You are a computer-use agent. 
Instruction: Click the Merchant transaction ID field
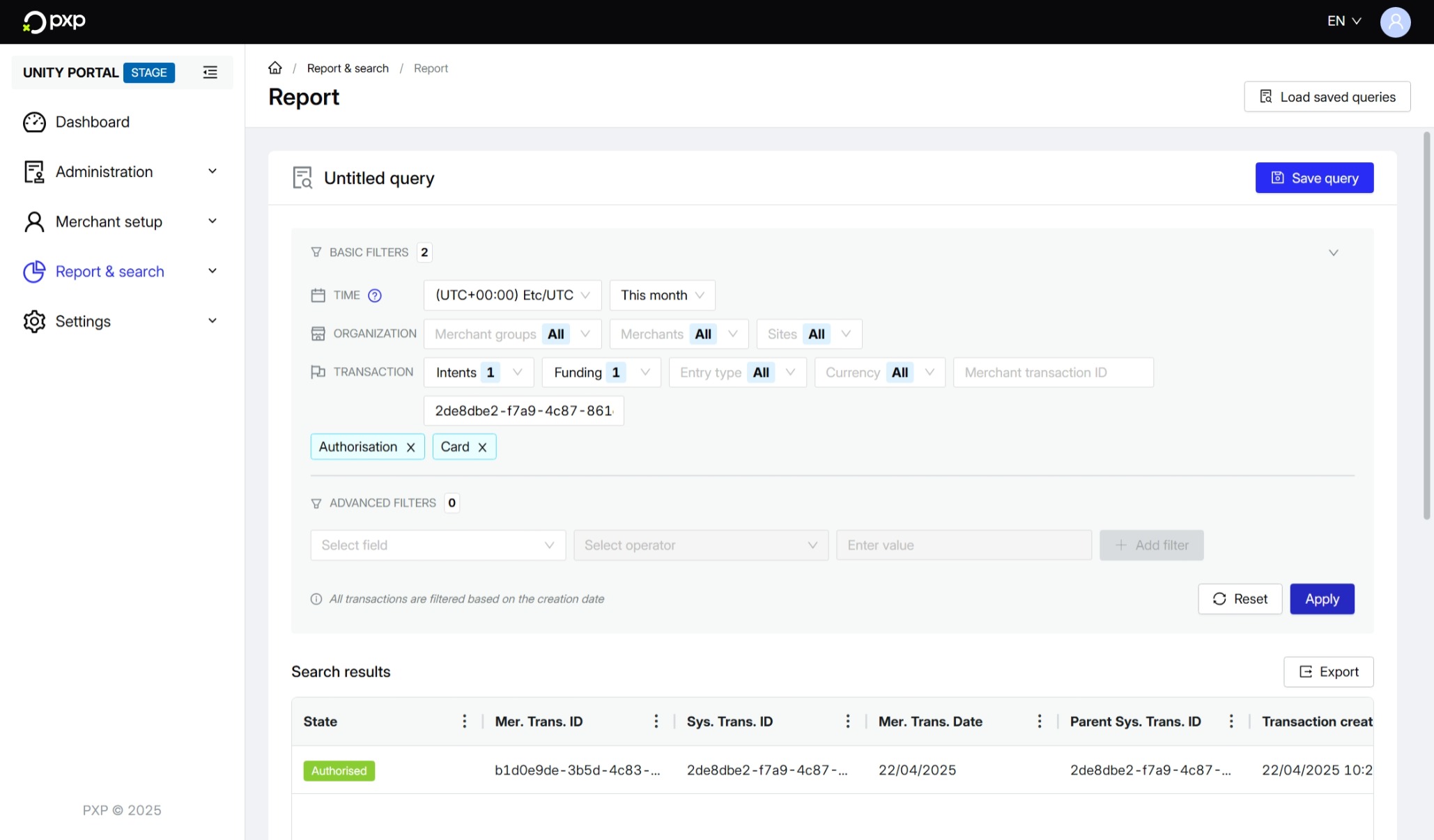[x=1053, y=373]
